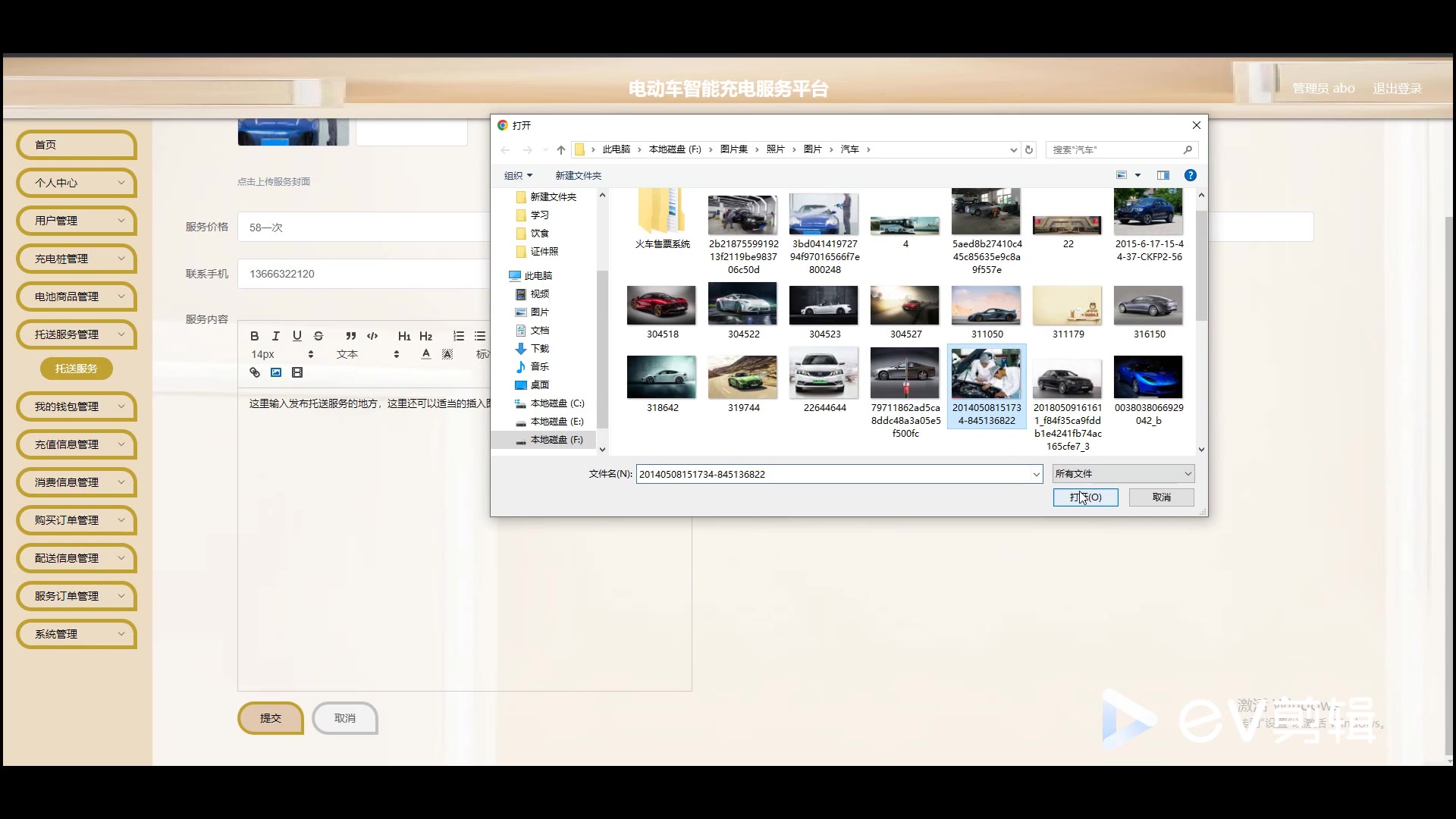Select the 托送服务 submenu item
Screen dimensions: 1456x819
[x=76, y=369]
